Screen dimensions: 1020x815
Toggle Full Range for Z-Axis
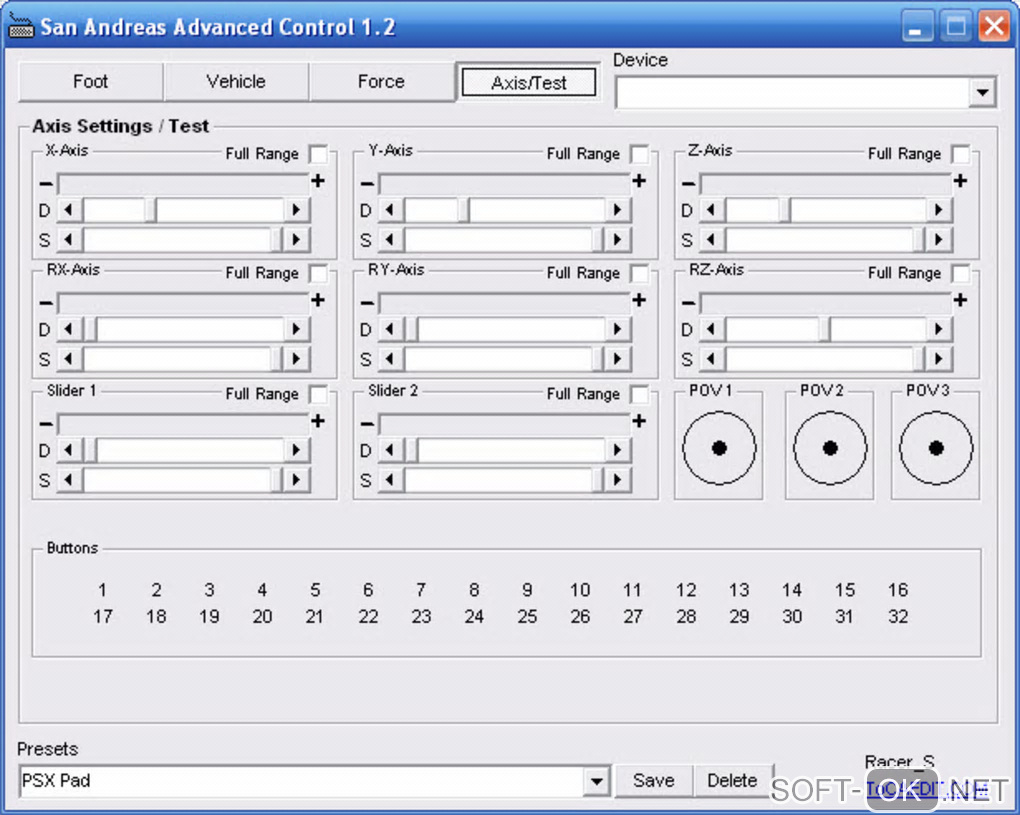coord(961,154)
